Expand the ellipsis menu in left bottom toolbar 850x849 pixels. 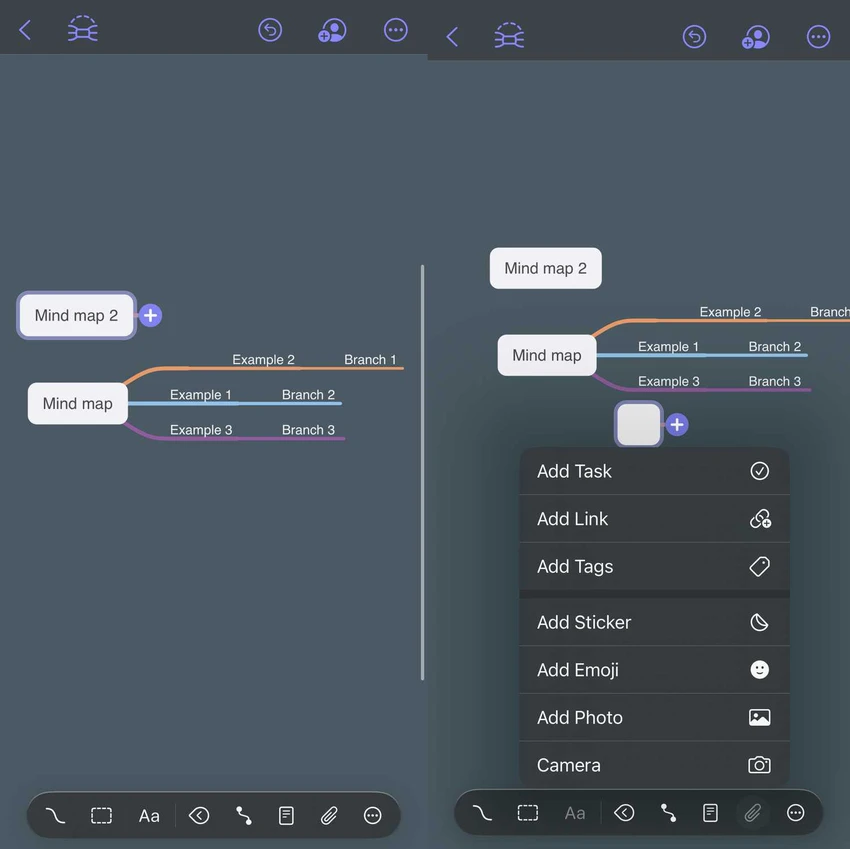click(372, 815)
